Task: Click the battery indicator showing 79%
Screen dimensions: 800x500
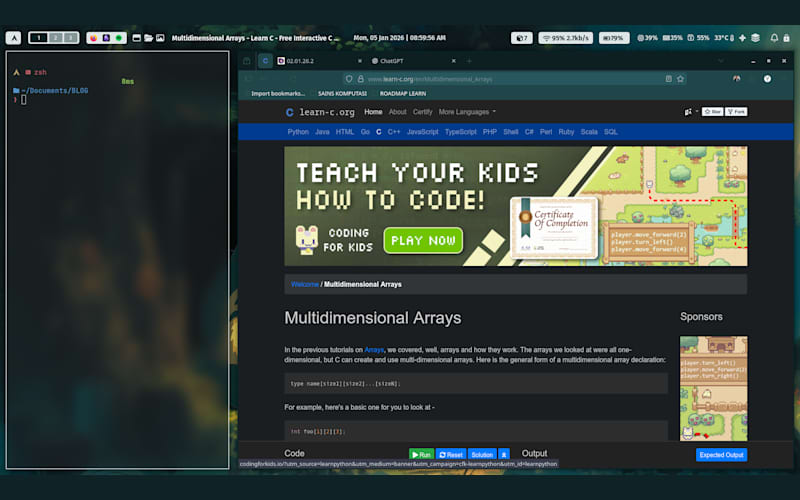Action: point(614,38)
